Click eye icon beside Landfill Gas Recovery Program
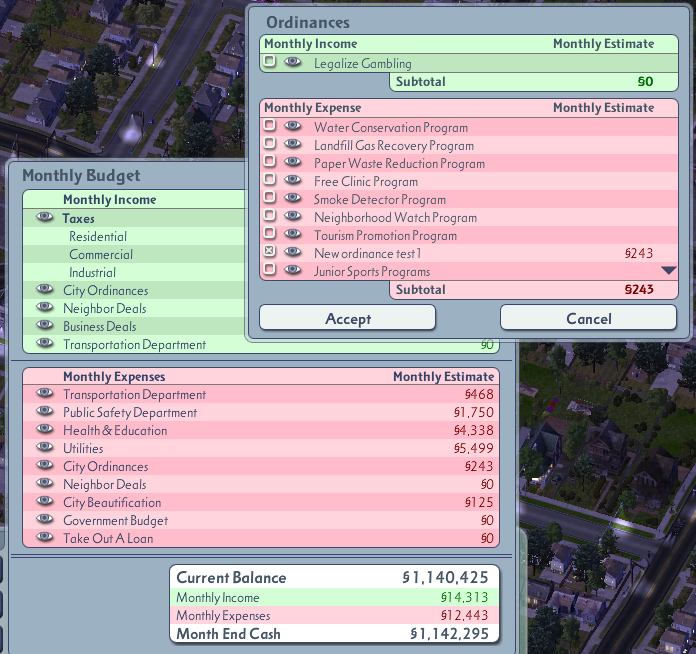The image size is (696, 654). [x=292, y=144]
